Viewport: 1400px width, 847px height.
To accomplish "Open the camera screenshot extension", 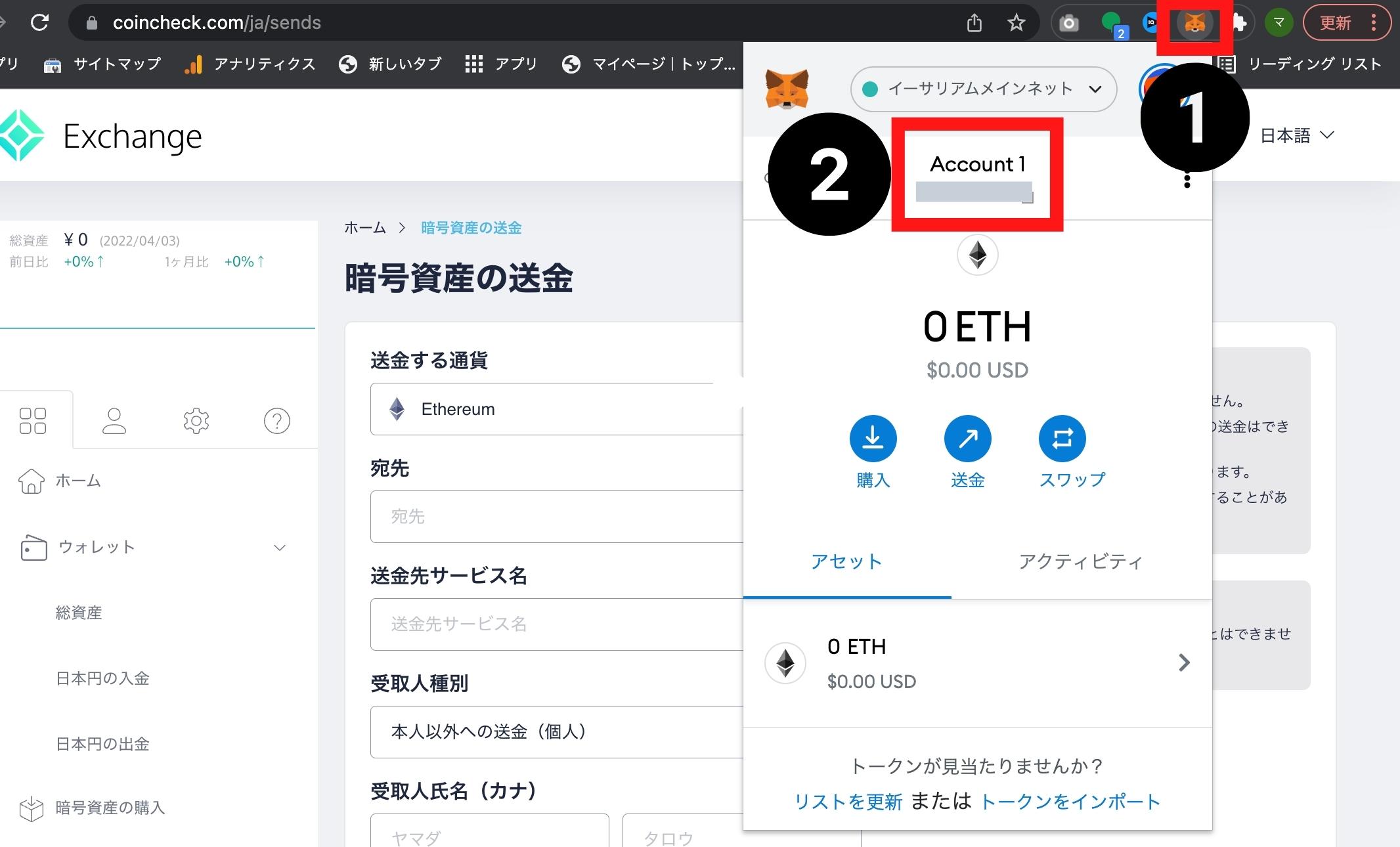I will [1069, 24].
